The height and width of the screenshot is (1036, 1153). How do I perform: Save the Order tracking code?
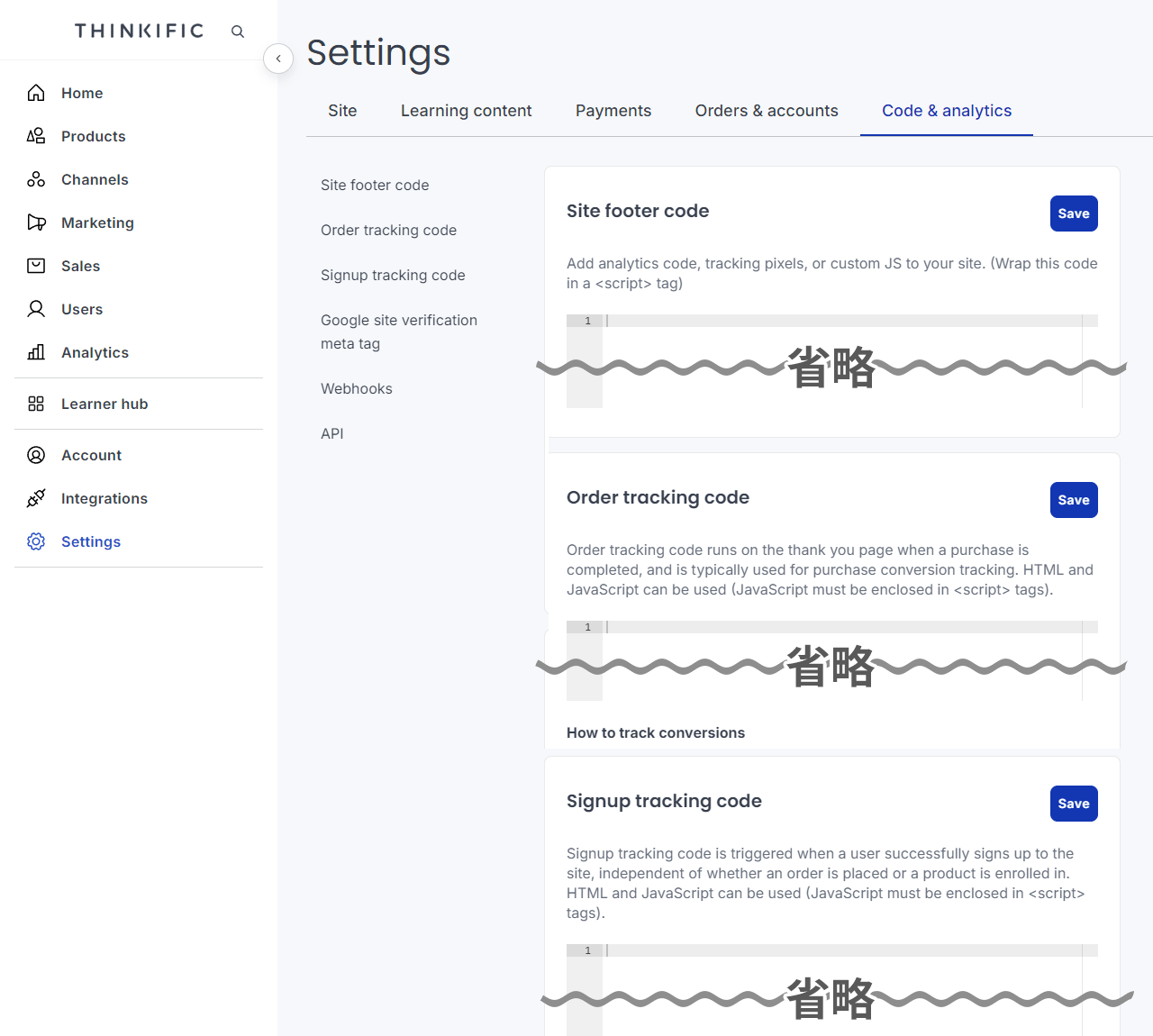click(1073, 500)
